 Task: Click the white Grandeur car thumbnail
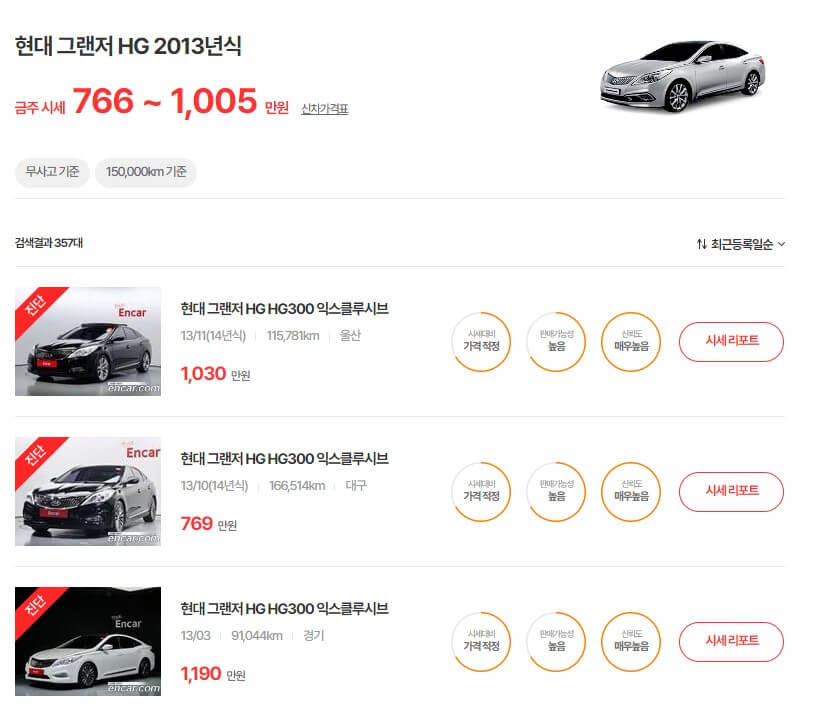(x=87, y=641)
